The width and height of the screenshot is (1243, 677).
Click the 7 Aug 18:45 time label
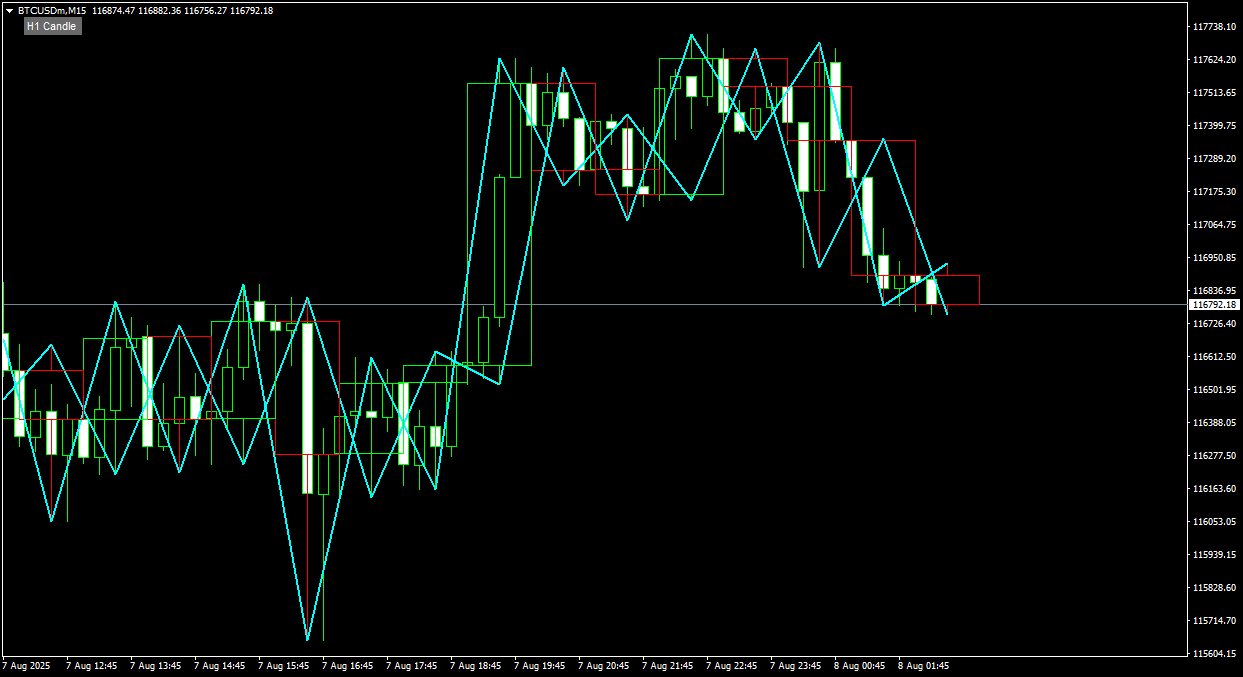tap(476, 666)
